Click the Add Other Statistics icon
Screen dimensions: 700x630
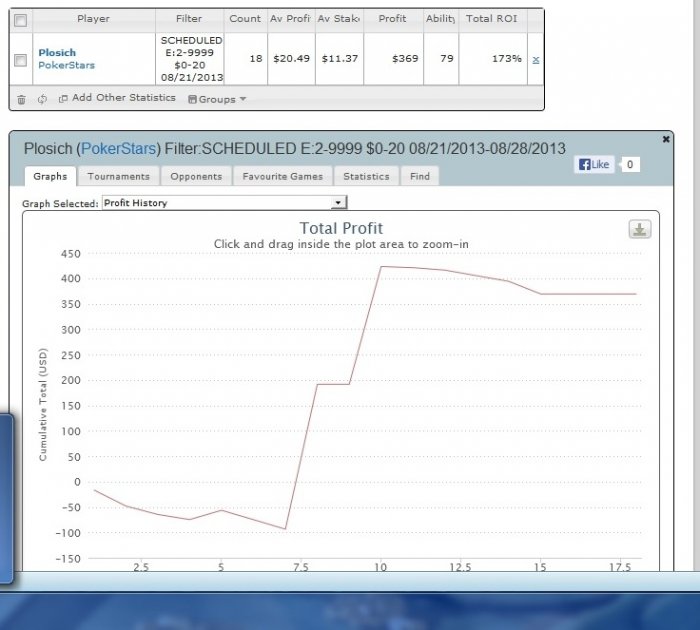63,99
